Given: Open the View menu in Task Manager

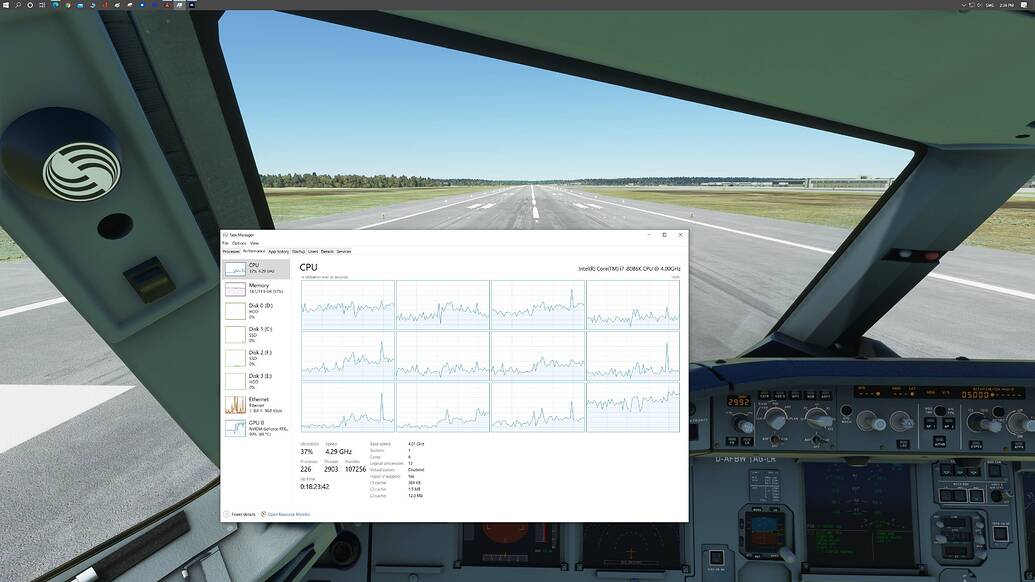Looking at the screenshot, I should point(256,243).
